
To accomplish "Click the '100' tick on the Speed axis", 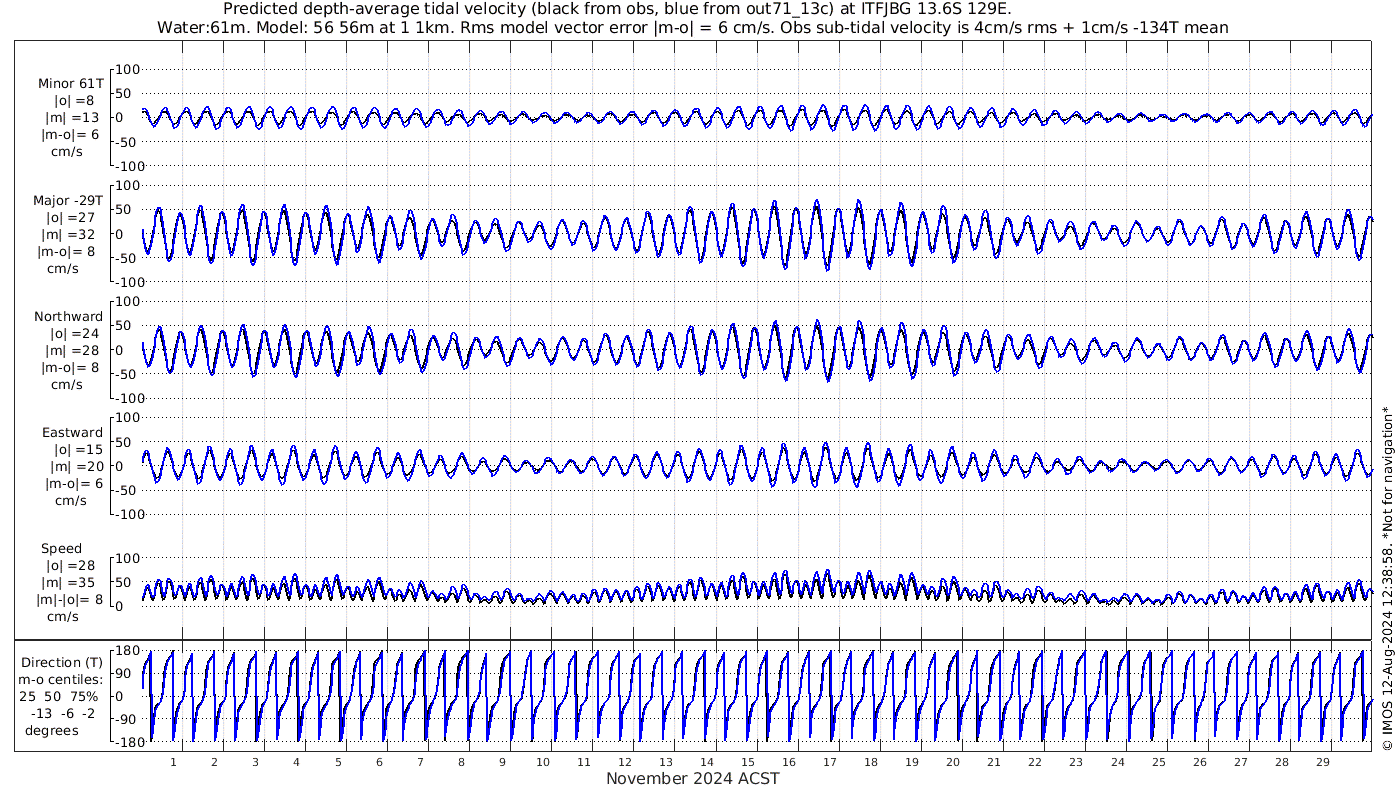I will tap(129, 558).
